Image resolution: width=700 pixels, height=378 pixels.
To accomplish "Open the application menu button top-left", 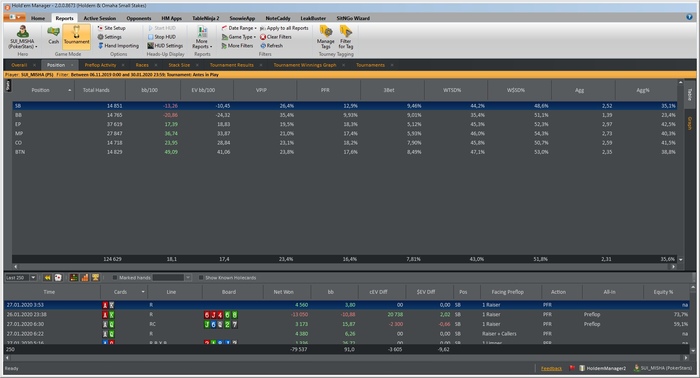I will [15, 17].
